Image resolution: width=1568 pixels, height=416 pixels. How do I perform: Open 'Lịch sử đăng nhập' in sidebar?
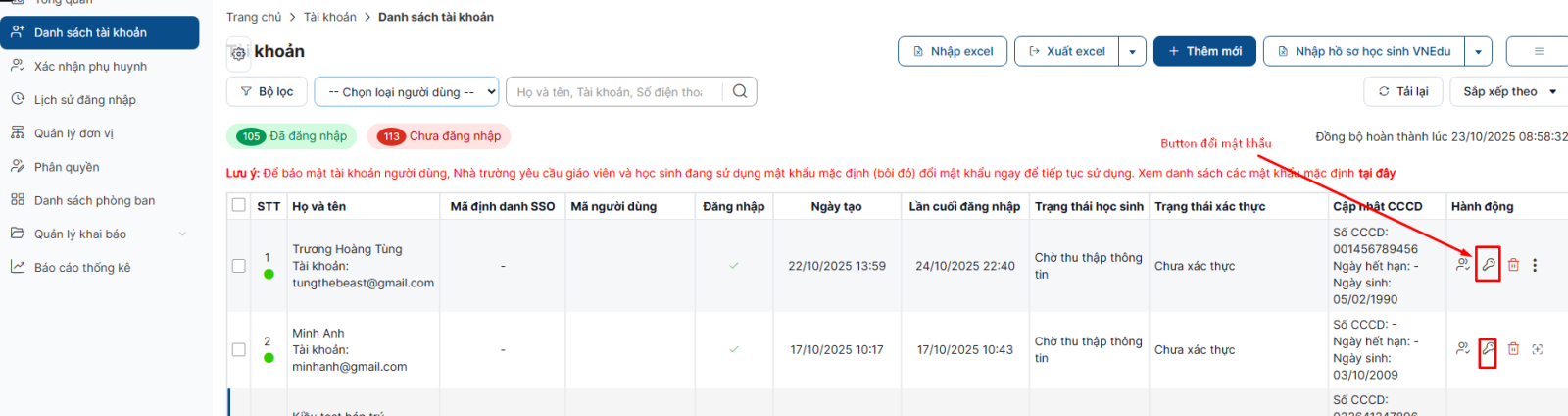(x=85, y=100)
